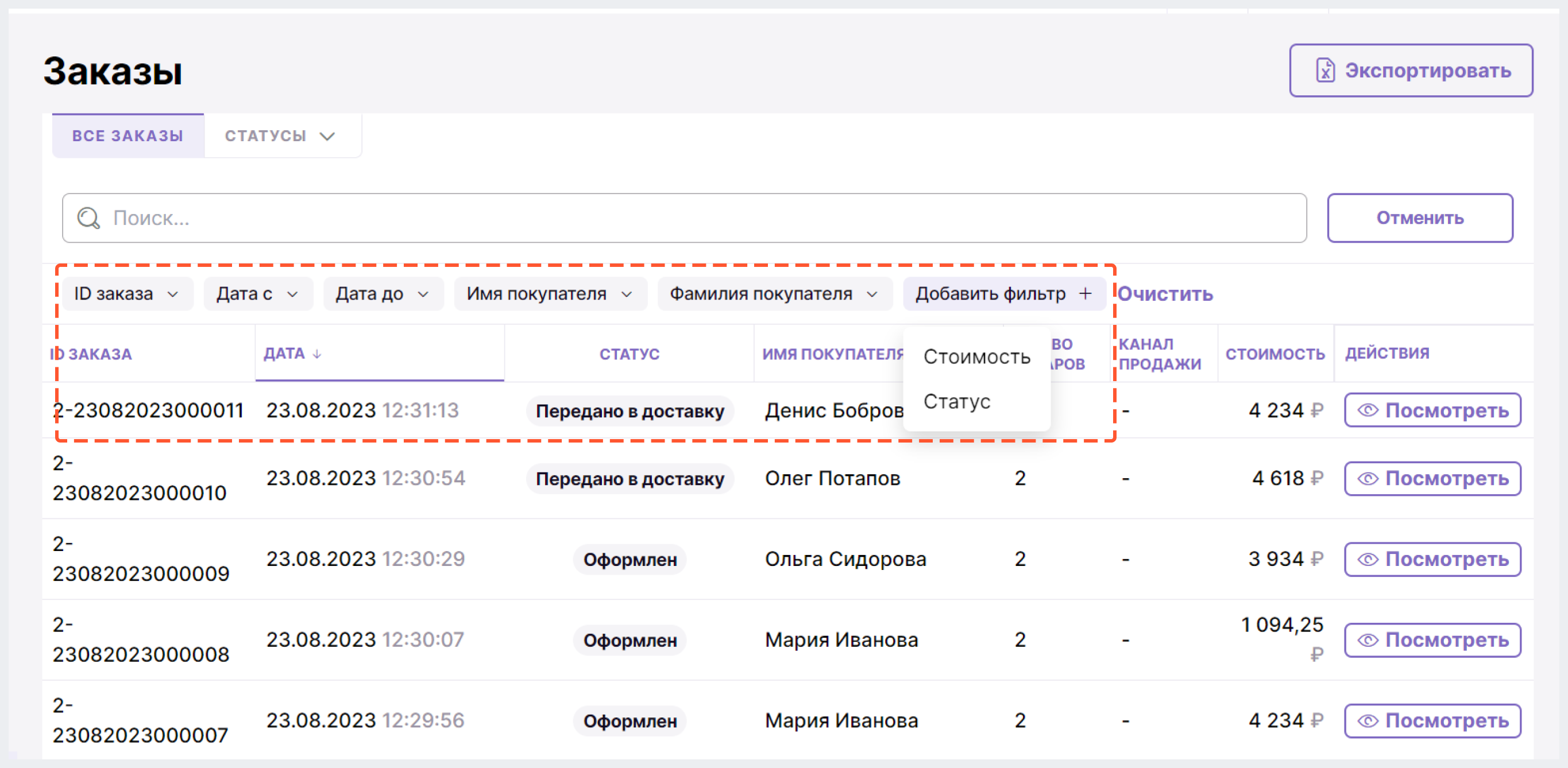Click the price 4 618 ₽
This screenshot has width=1568, height=768.
(1287, 479)
